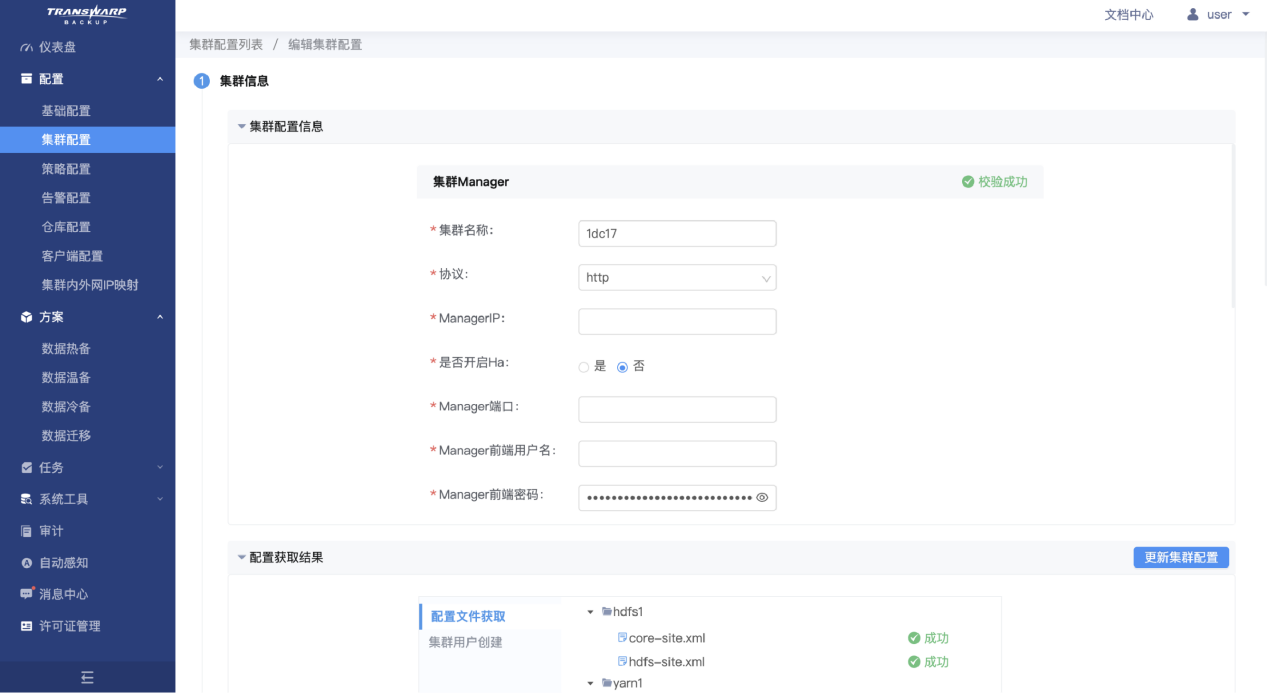Collapse the 集群配置信息 section
1267x693 pixels.
[241, 127]
